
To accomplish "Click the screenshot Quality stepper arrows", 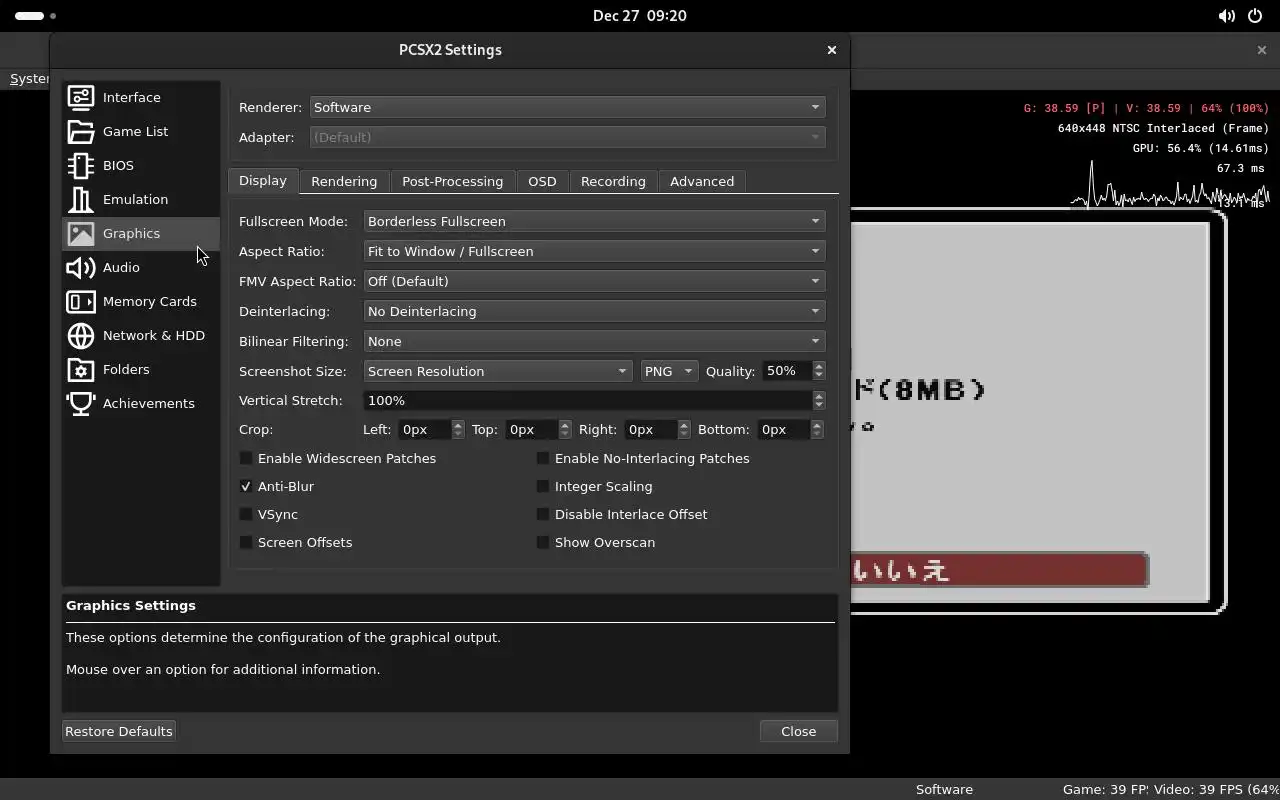I will [x=819, y=371].
